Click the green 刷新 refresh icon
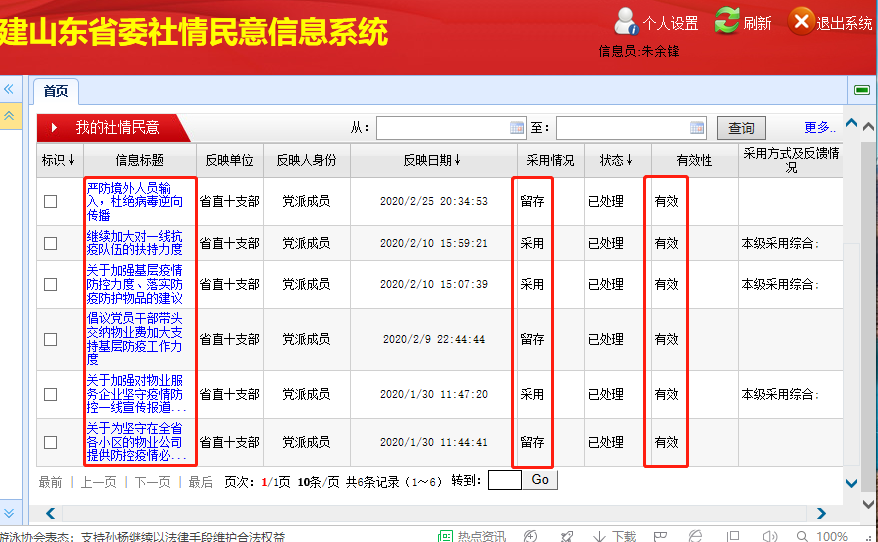Image resolution: width=878 pixels, height=542 pixels. click(x=727, y=21)
